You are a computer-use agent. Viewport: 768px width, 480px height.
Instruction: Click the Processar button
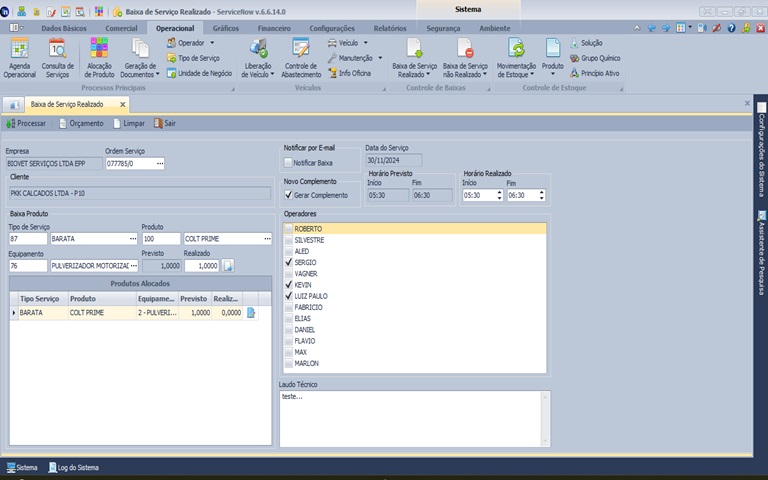pos(26,123)
